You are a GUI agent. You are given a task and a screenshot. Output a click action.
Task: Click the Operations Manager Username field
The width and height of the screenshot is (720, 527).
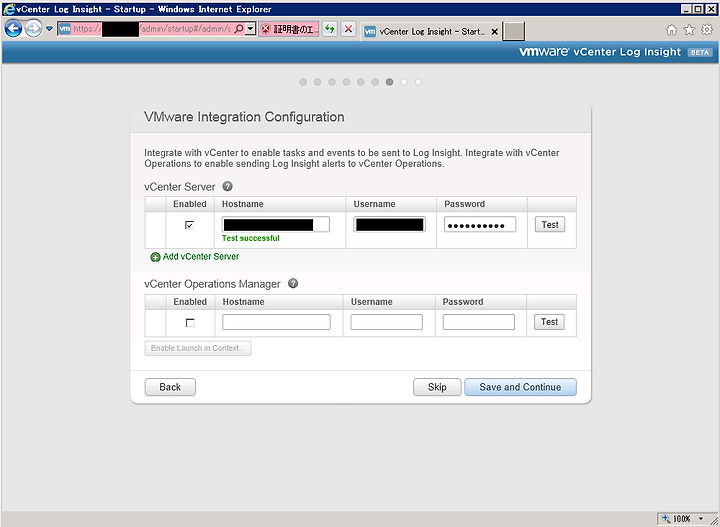point(387,322)
